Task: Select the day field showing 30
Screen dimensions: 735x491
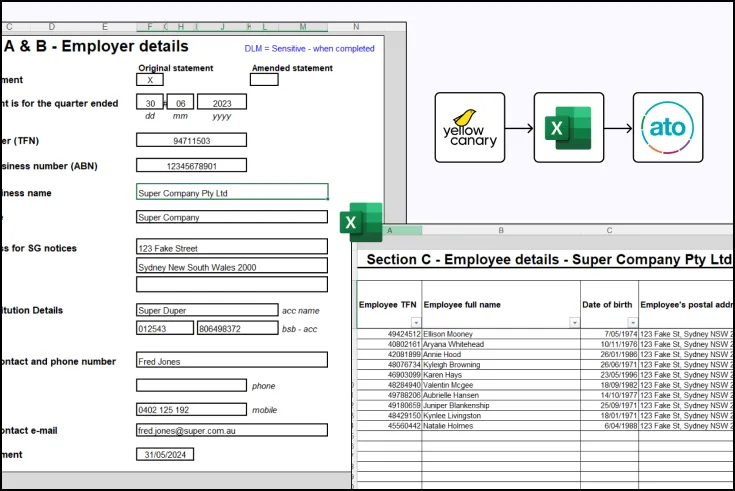Action: pos(150,102)
